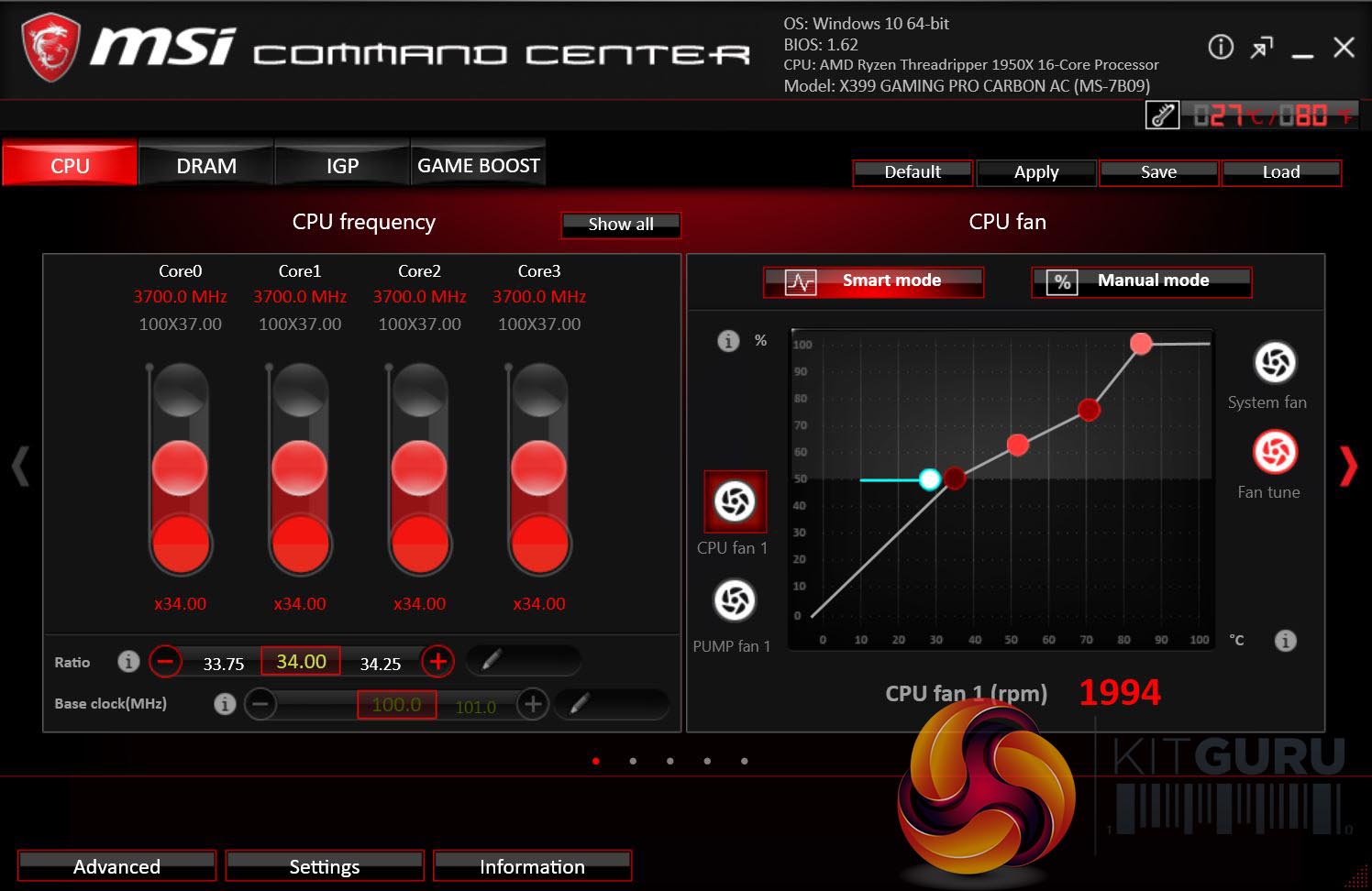Click the Core3 ratio slider knob
Screen dimensions: 1372x891
pyautogui.click(x=539, y=468)
